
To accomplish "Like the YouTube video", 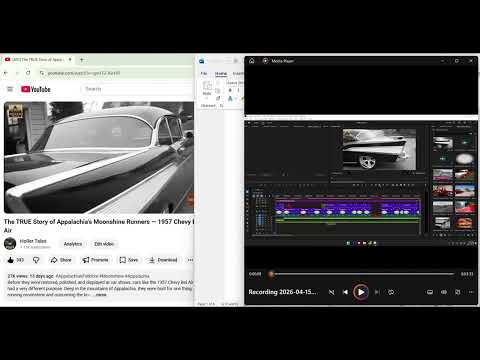I will point(15,260).
